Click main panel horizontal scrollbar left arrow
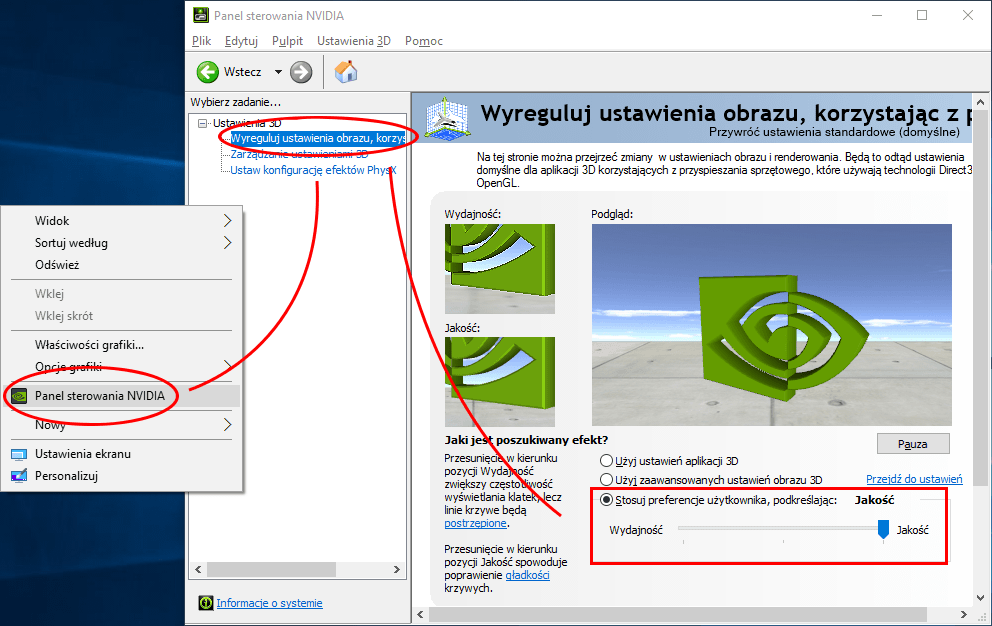This screenshot has height=626, width=992. [420, 614]
